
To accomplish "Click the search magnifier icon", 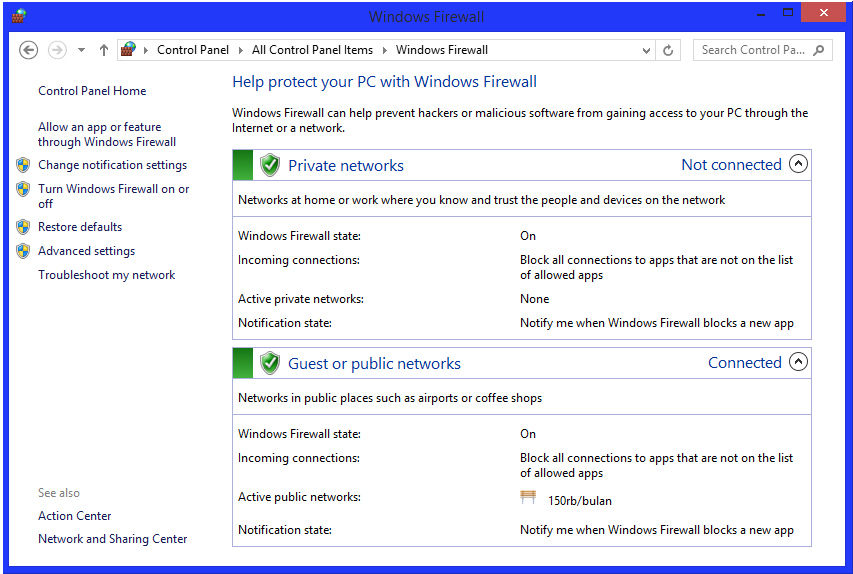I will pos(819,50).
